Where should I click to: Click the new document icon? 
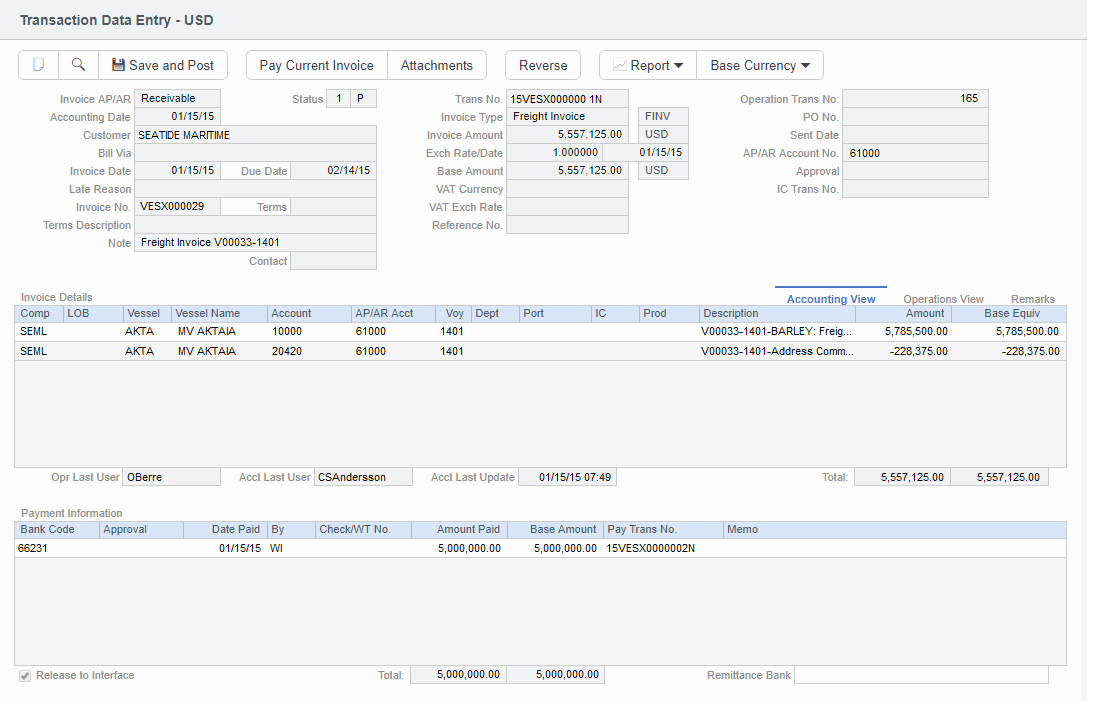(39, 65)
